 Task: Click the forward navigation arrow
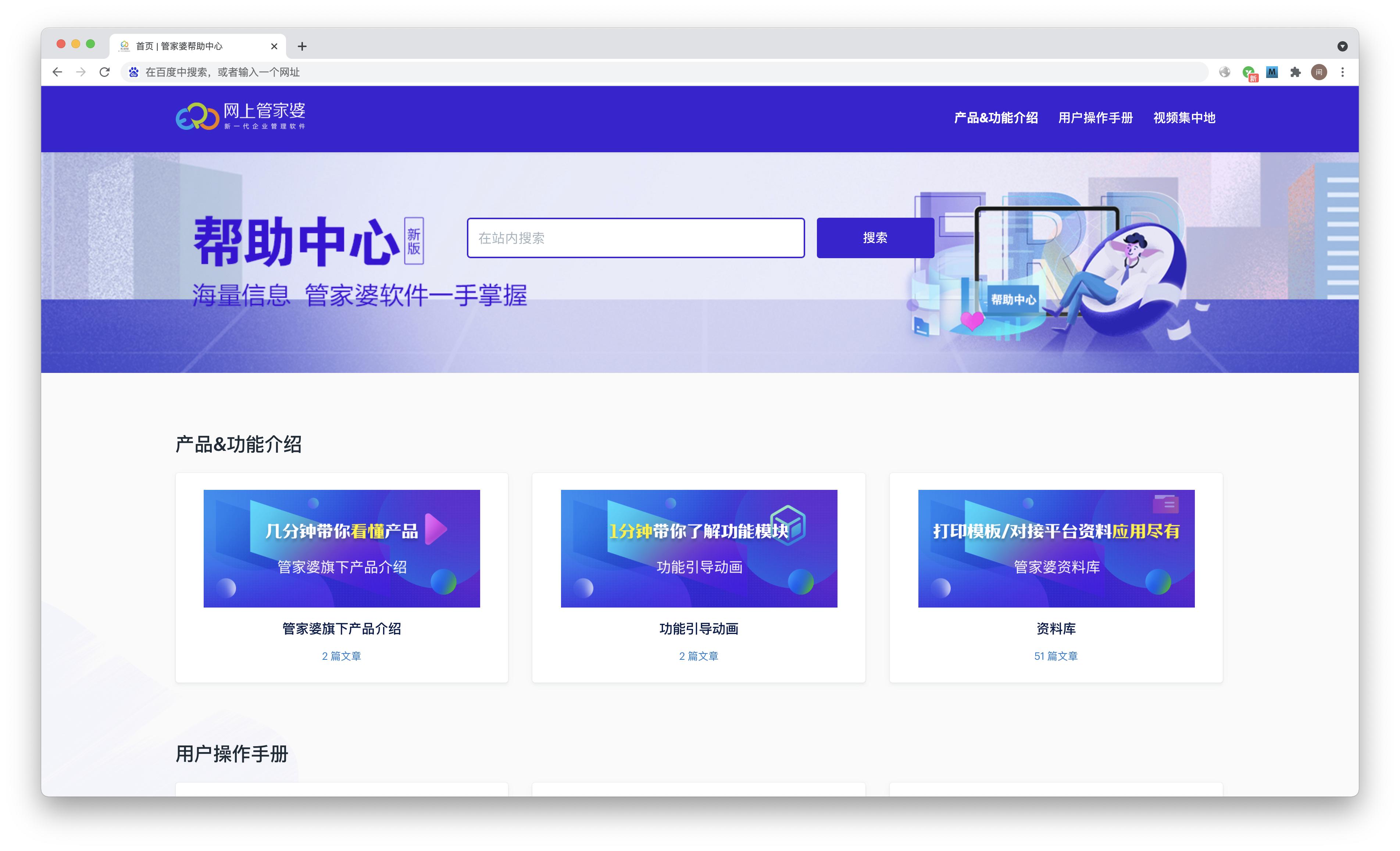pyautogui.click(x=81, y=72)
